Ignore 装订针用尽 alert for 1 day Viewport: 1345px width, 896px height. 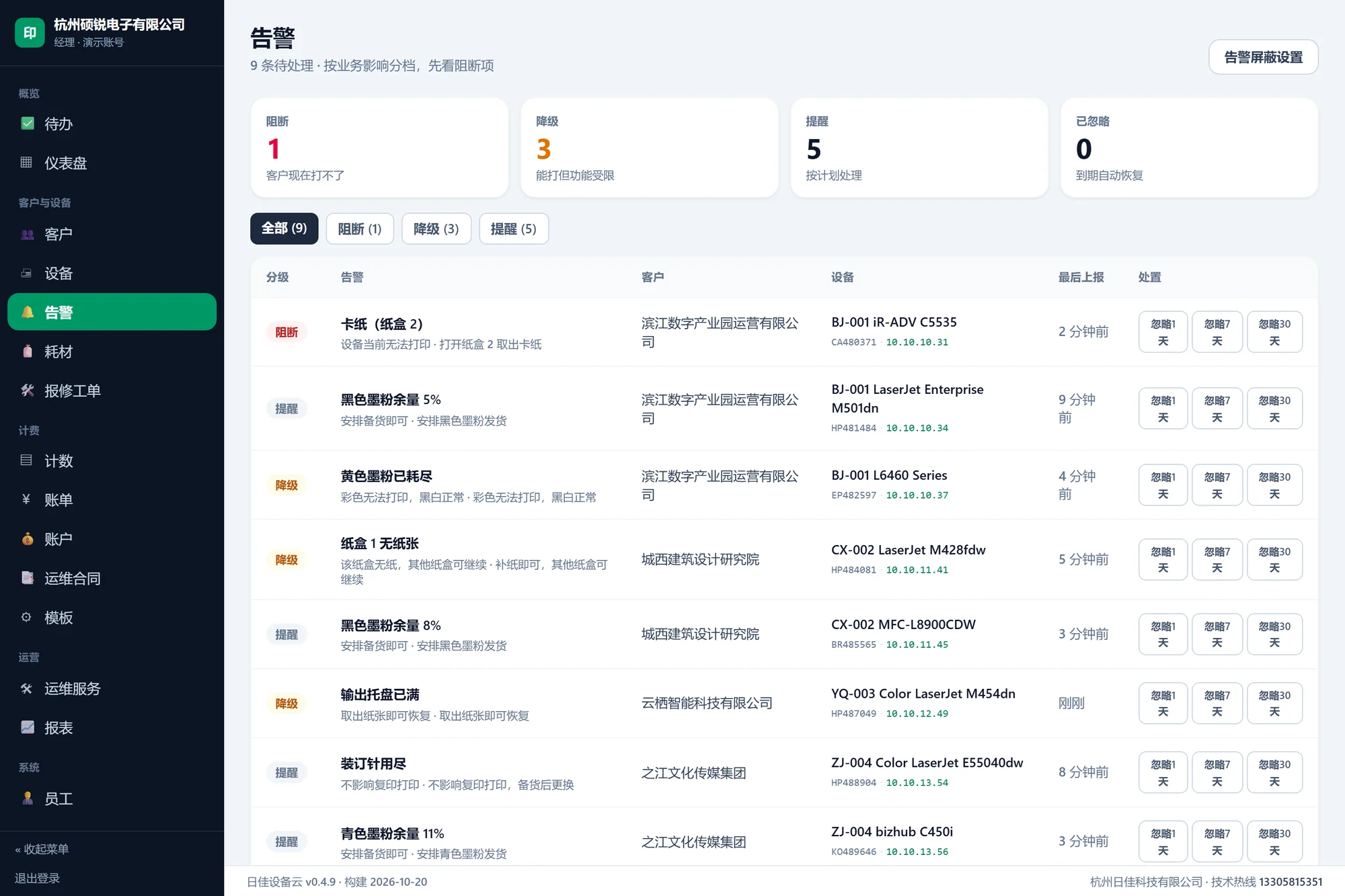1163,772
